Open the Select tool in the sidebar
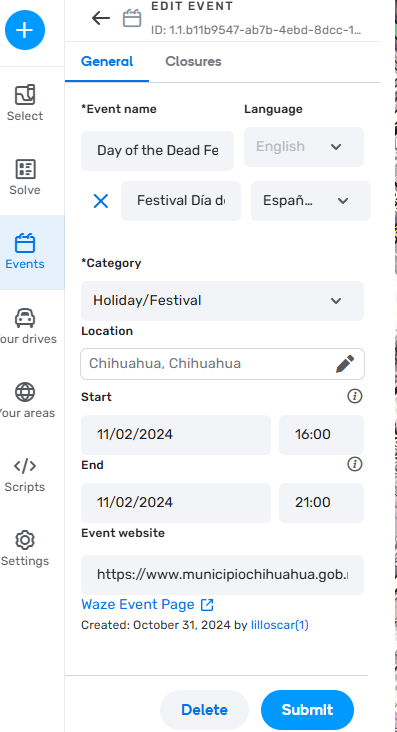Image resolution: width=397 pixels, height=732 pixels. [x=25, y=103]
